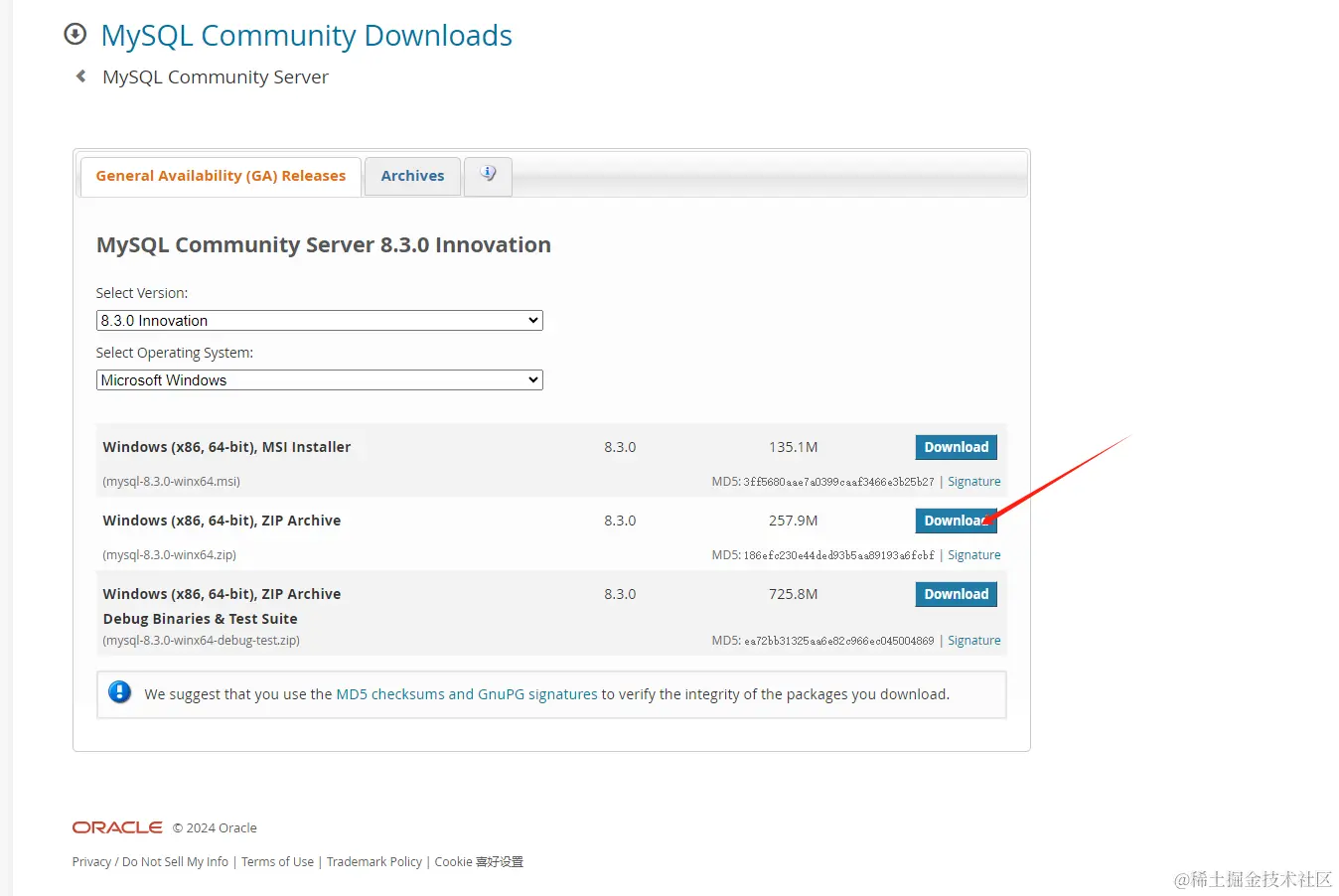The width and height of the screenshot is (1339, 896).
Task: Open the Trademark Policy link
Action: click(x=374, y=862)
